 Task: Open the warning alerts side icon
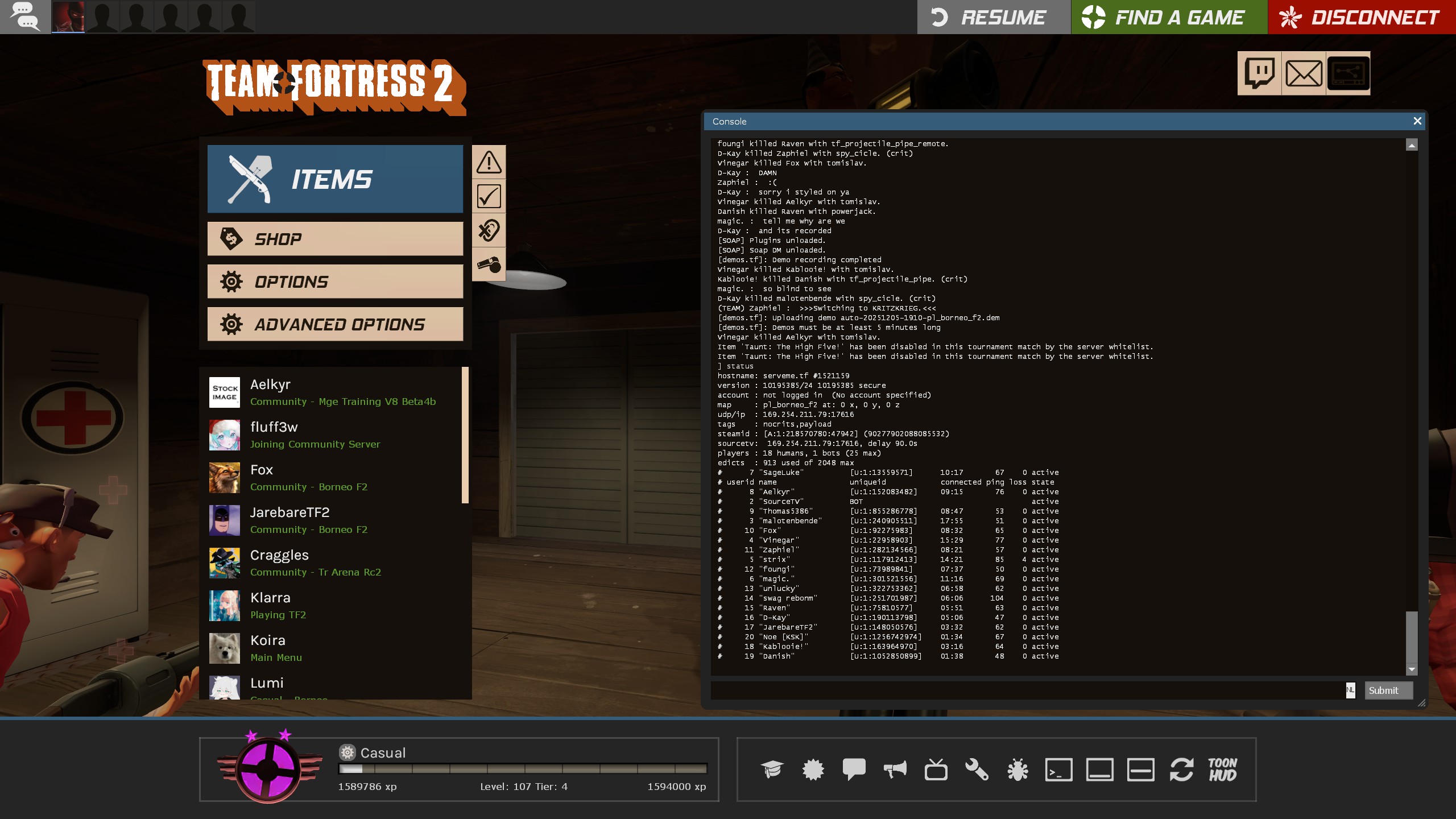(x=489, y=162)
